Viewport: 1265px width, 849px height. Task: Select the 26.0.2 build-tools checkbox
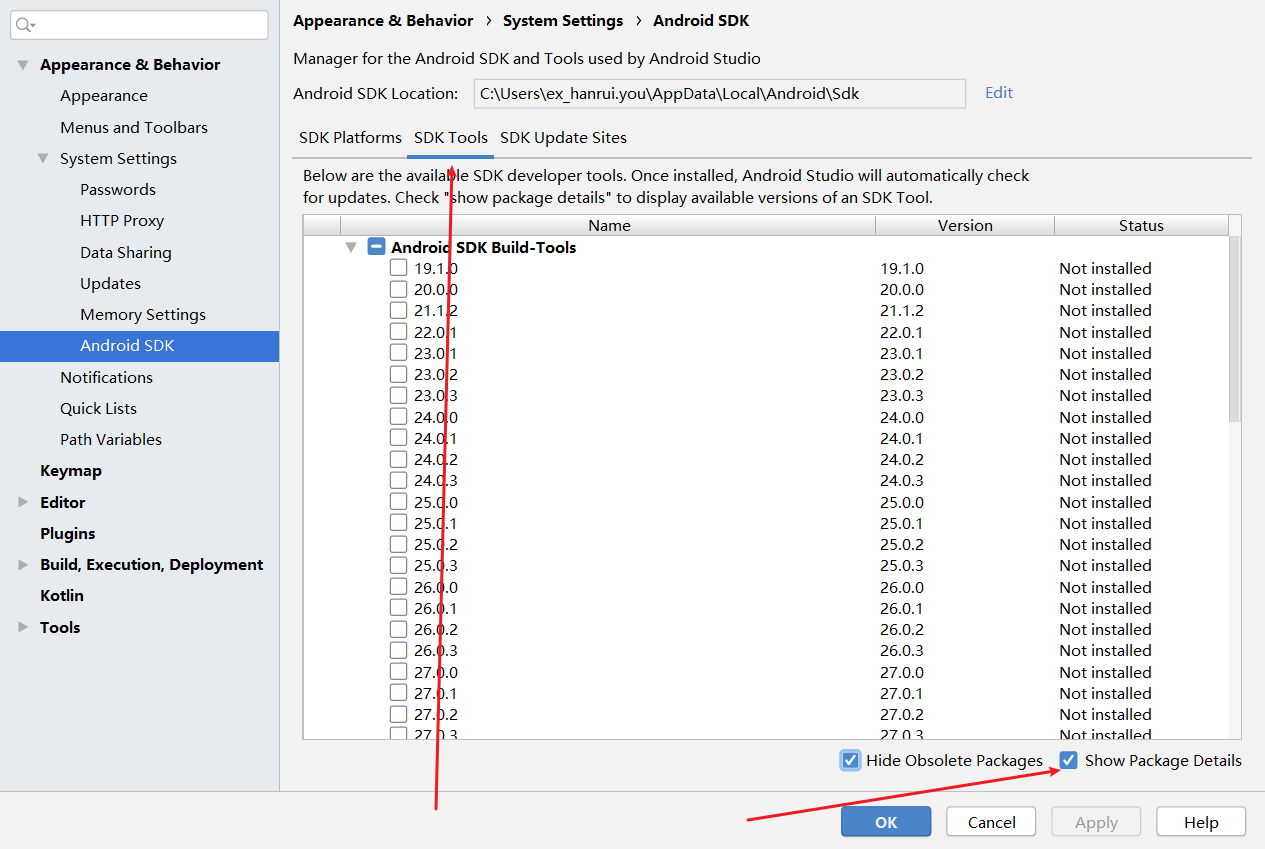tap(399, 629)
